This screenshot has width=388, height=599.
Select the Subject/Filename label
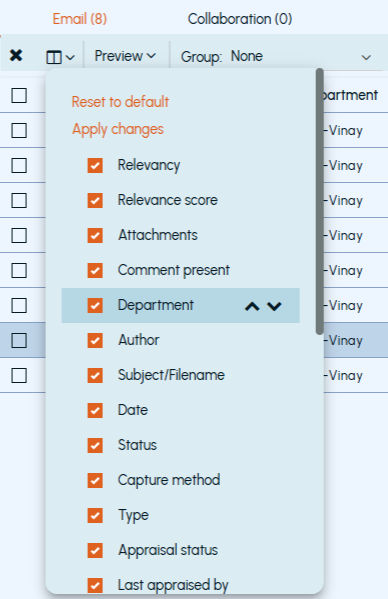click(171, 375)
